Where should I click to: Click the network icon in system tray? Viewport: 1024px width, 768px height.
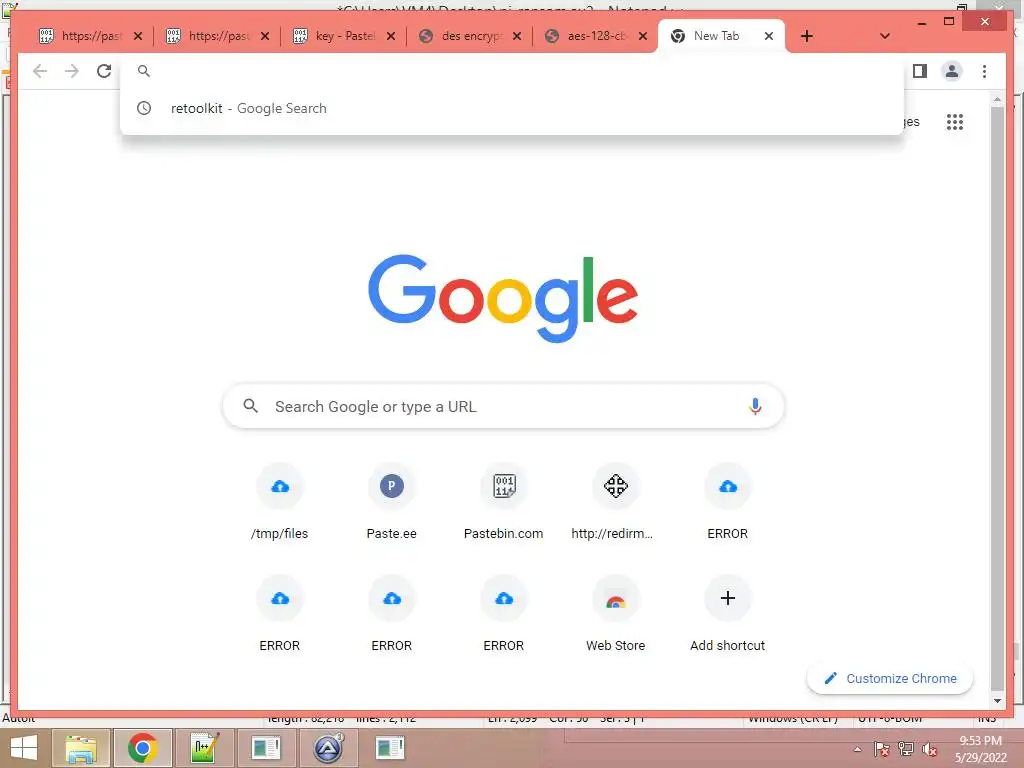click(905, 749)
